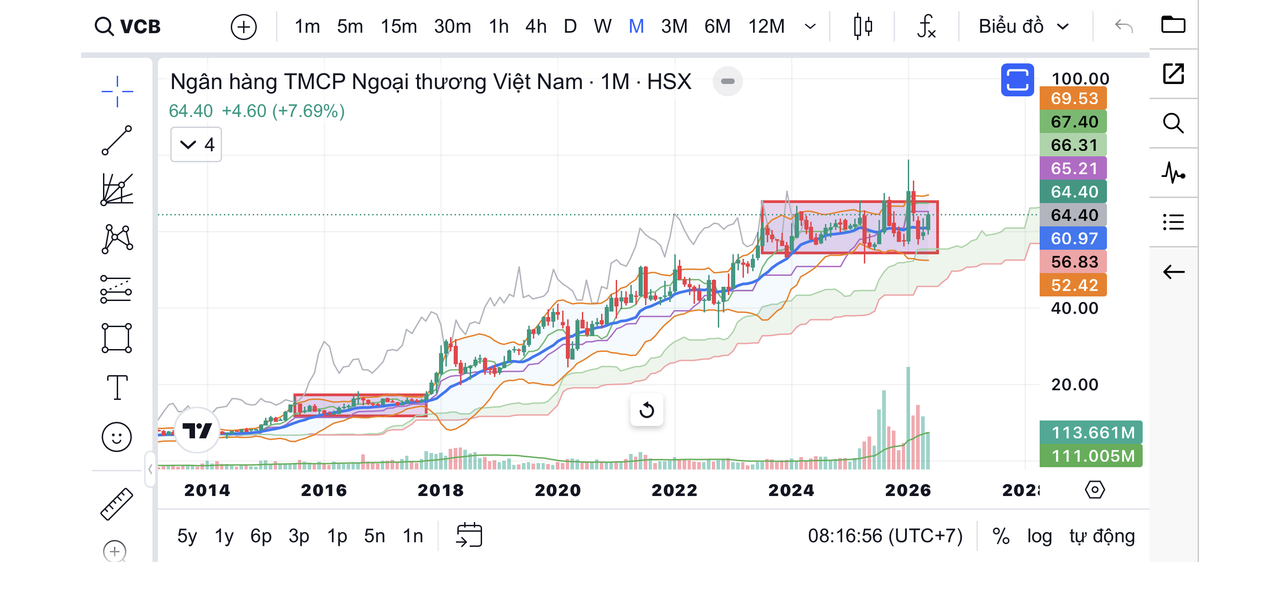Click the magnifier search icon in sidebar
Screen dimensions: 1280x591
pyautogui.click(x=1173, y=123)
